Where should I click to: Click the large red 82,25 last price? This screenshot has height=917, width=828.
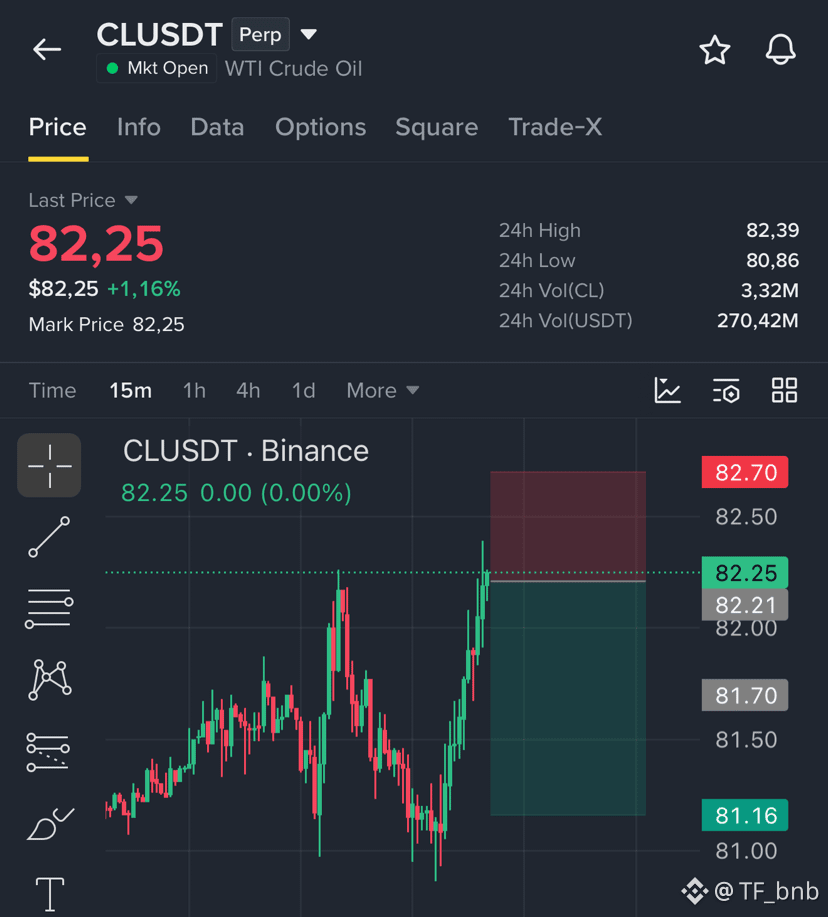coord(96,244)
